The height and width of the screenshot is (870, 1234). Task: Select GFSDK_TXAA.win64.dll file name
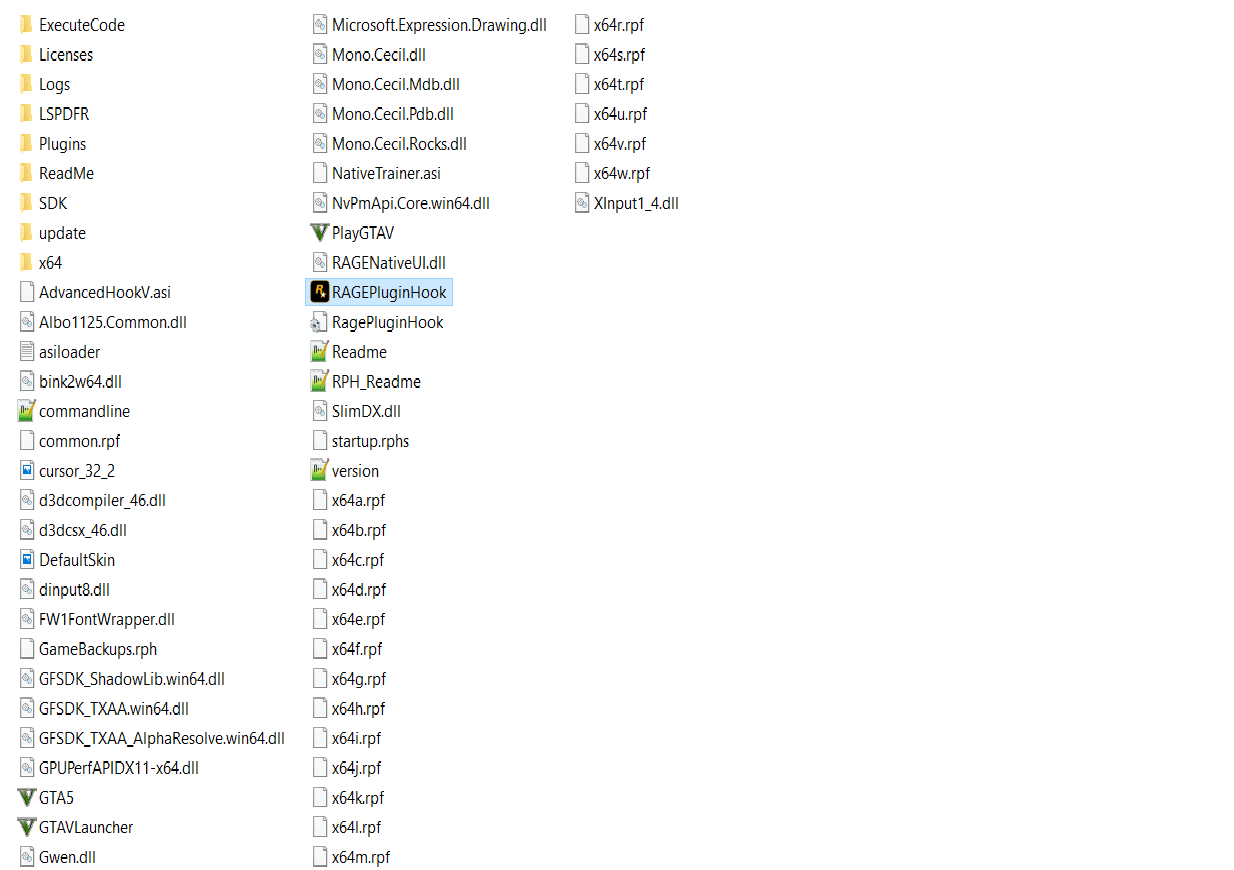tap(114, 709)
